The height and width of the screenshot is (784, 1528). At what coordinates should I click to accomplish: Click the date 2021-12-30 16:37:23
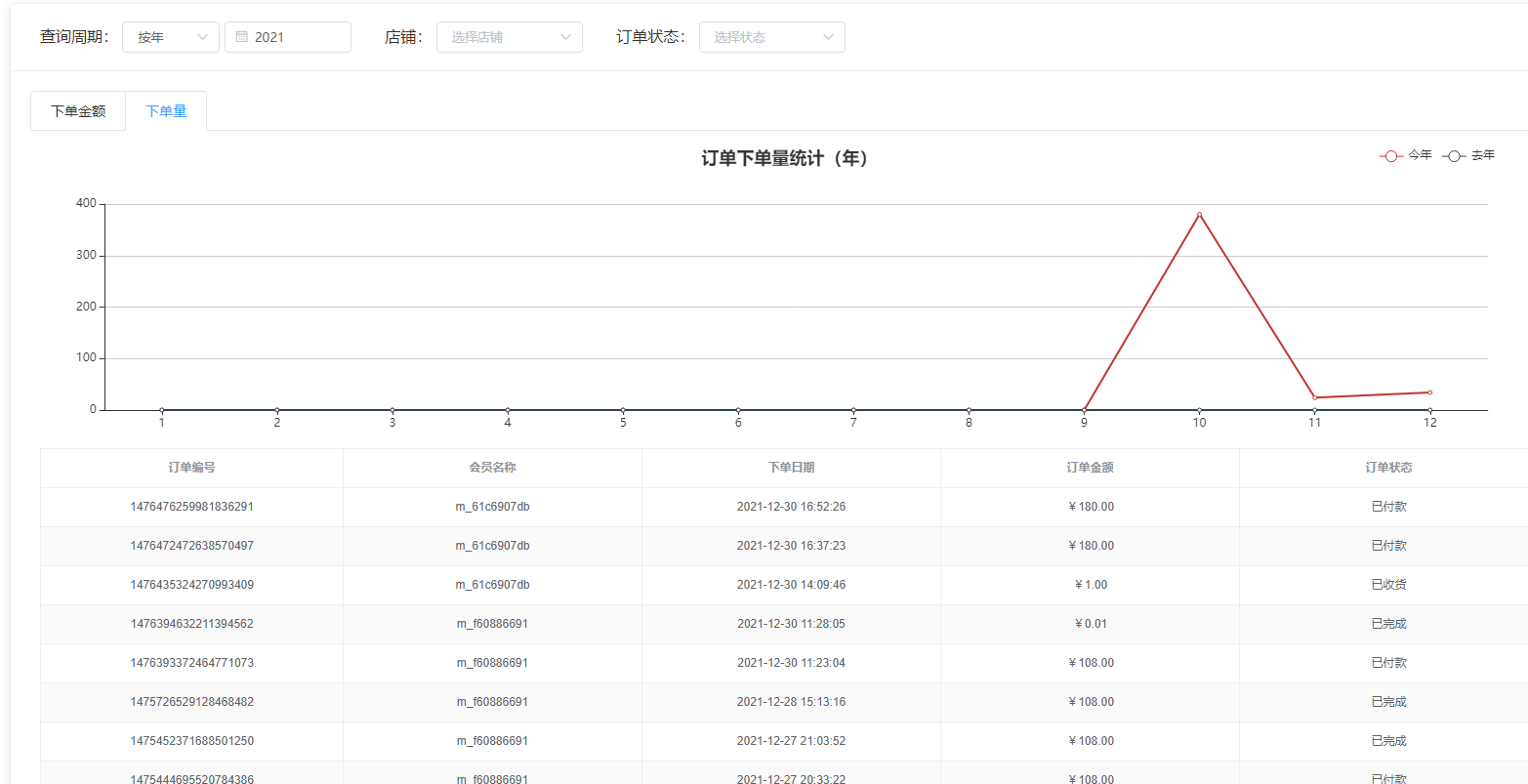click(791, 546)
